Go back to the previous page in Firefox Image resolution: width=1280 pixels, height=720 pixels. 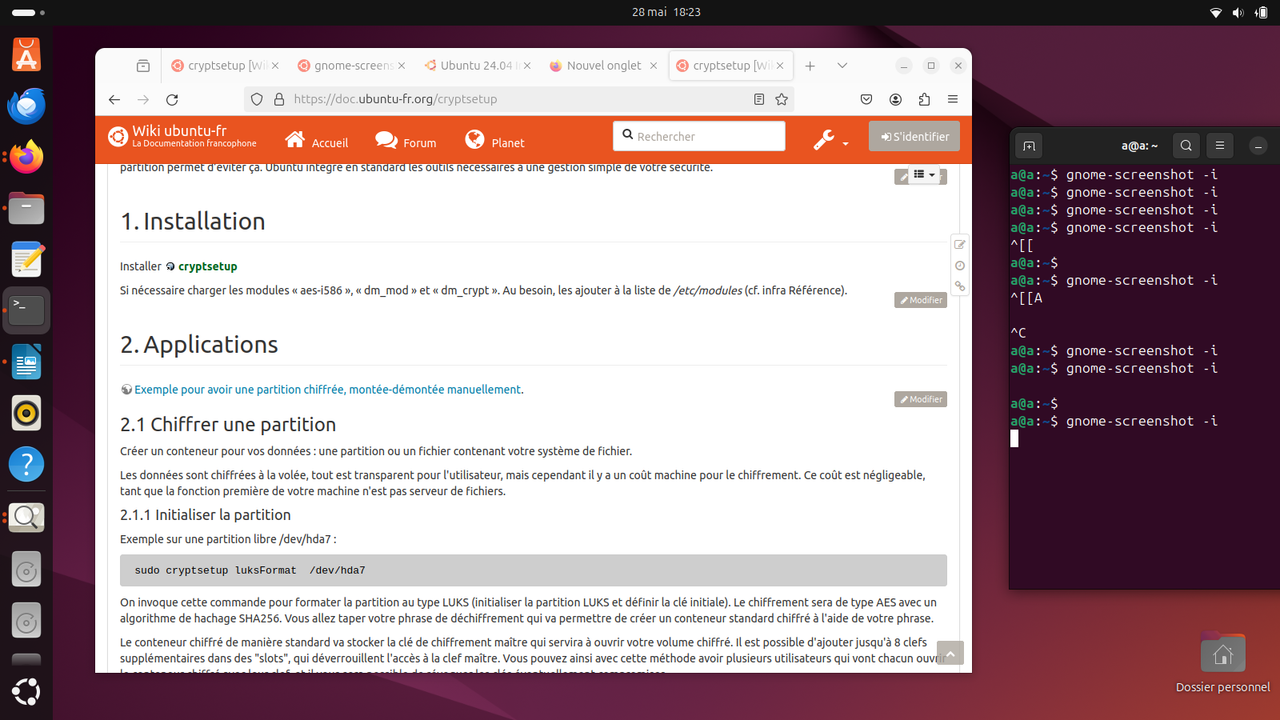pos(114,100)
